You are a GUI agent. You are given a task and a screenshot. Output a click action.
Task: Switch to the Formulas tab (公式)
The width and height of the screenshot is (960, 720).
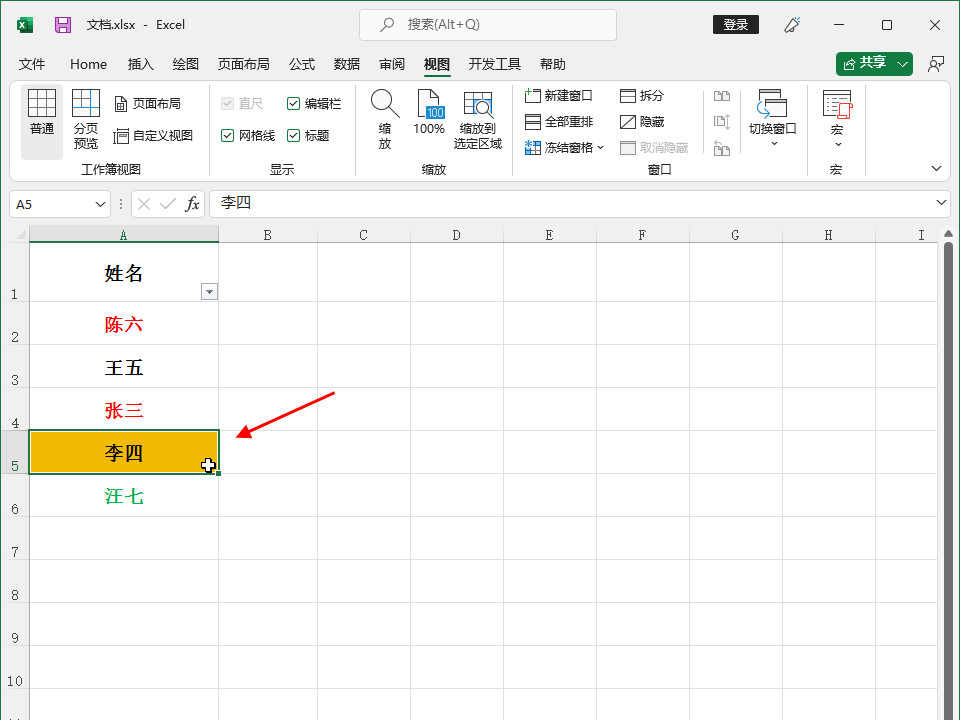(302, 64)
